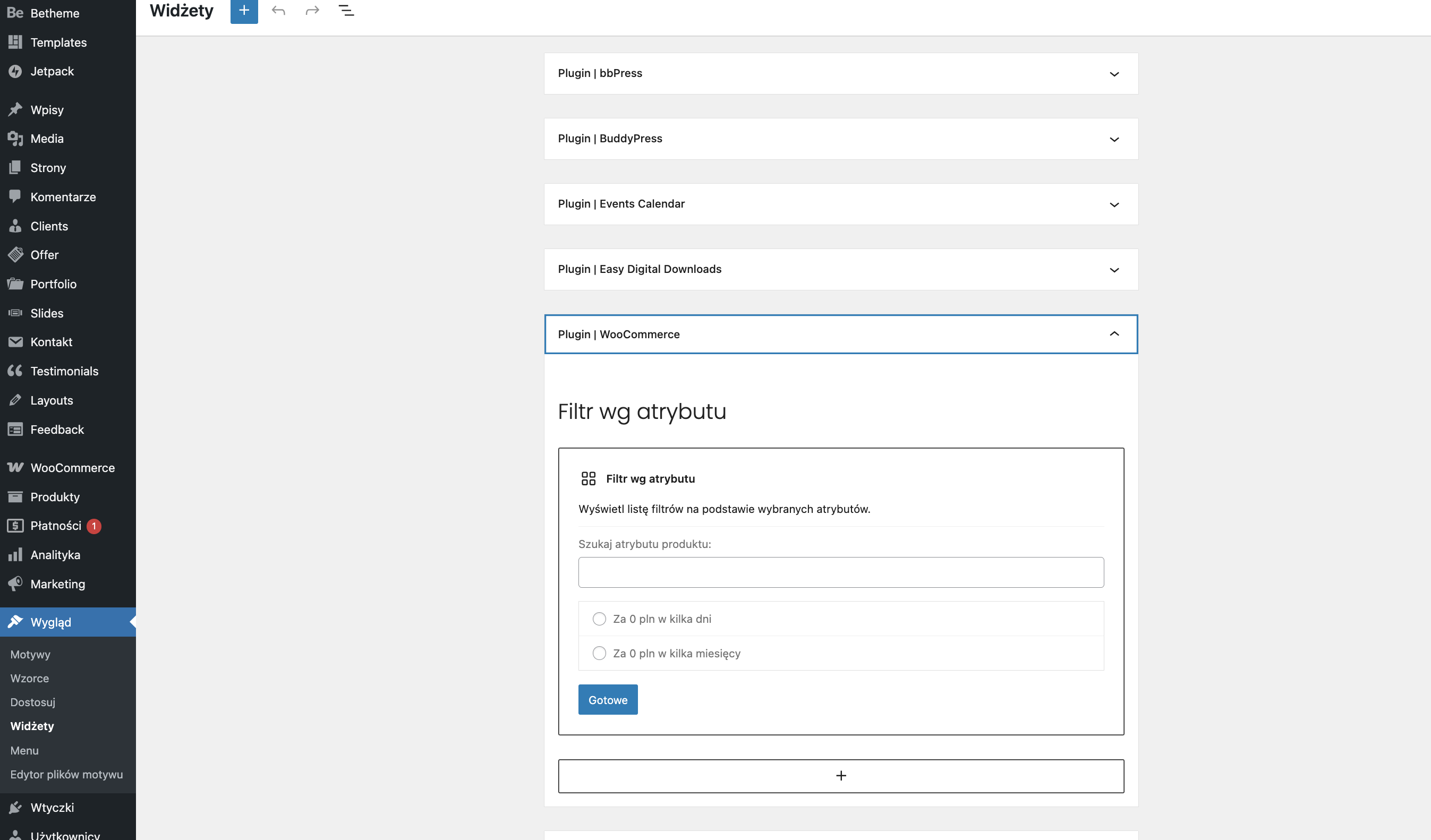
Task: Click the WooCommerce logo icon in sidebar
Action: pos(15,468)
